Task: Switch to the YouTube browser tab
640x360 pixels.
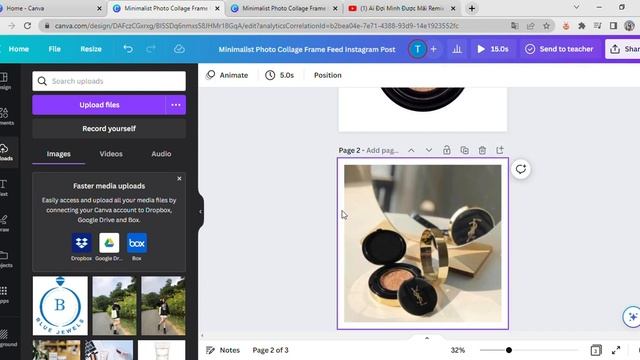Action: click(x=402, y=8)
